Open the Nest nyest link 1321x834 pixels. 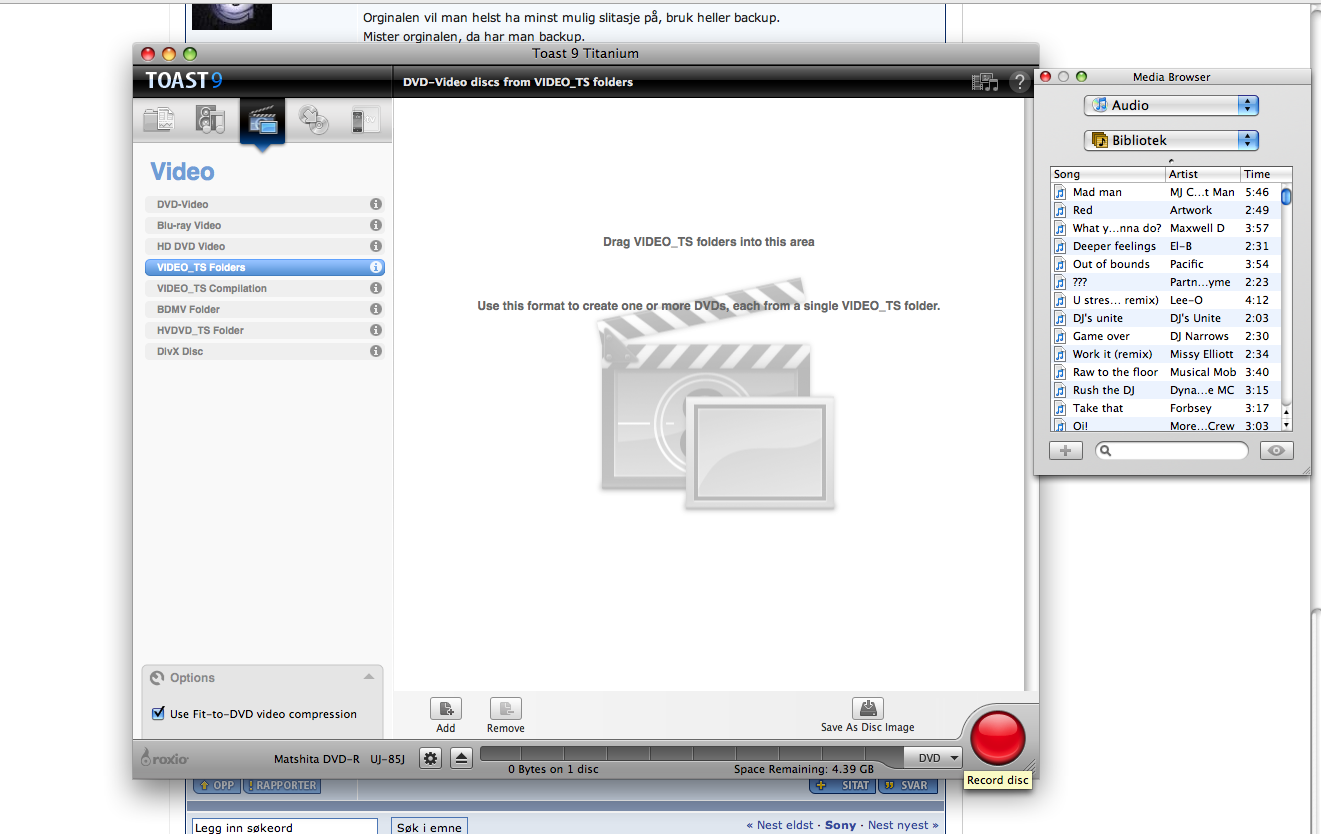[x=903, y=825]
